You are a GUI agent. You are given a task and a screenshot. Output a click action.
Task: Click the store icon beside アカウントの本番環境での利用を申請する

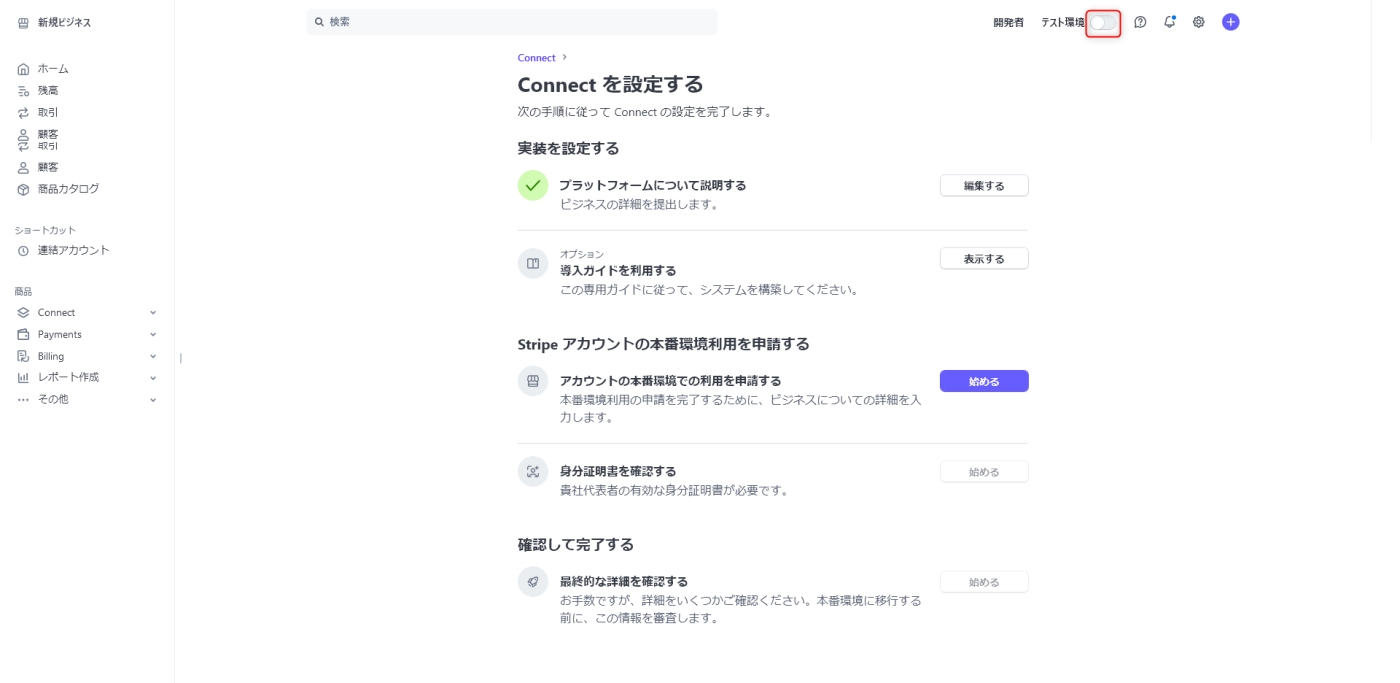tap(533, 381)
